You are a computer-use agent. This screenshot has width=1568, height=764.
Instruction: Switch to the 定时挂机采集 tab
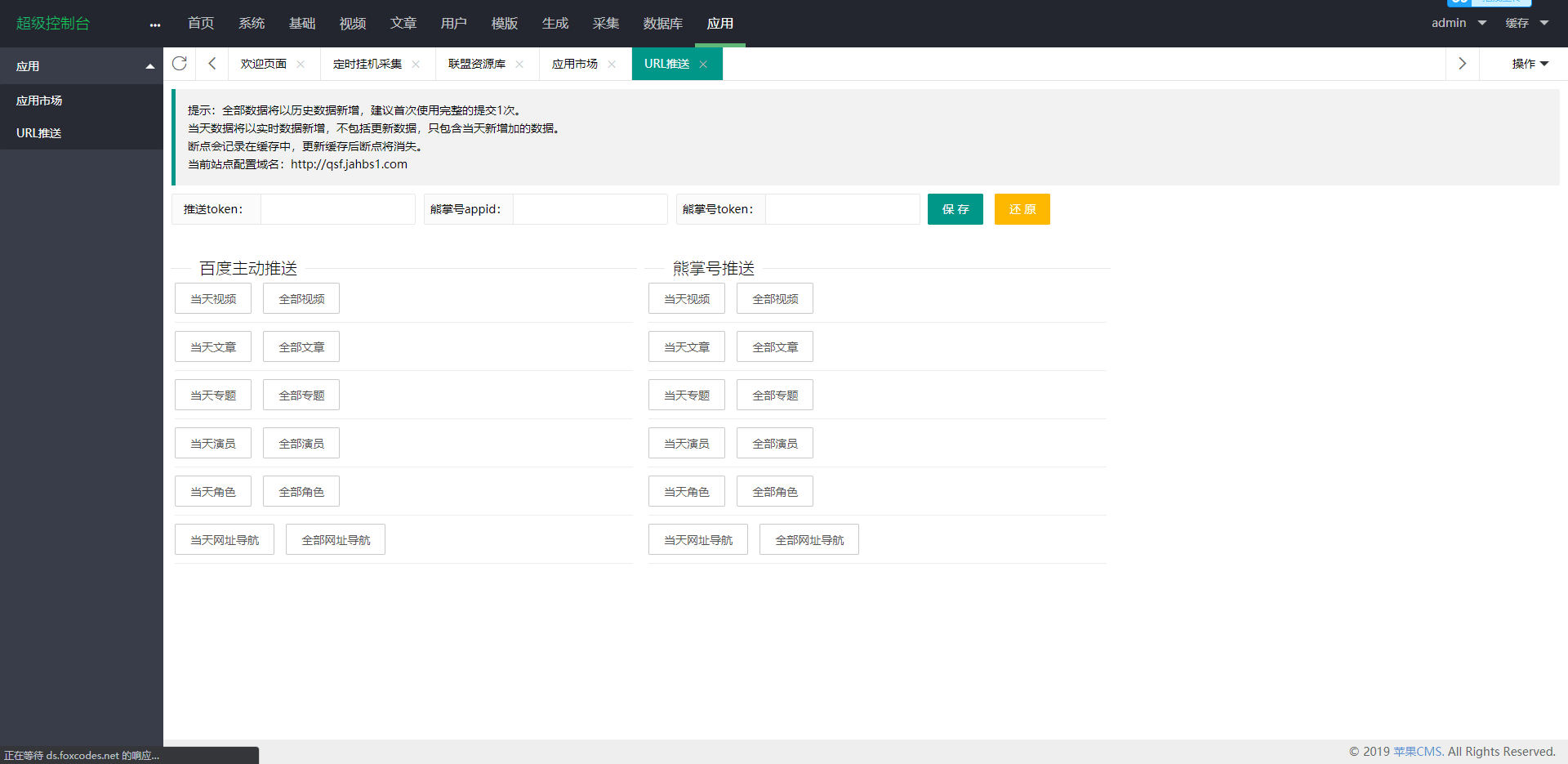(x=367, y=64)
